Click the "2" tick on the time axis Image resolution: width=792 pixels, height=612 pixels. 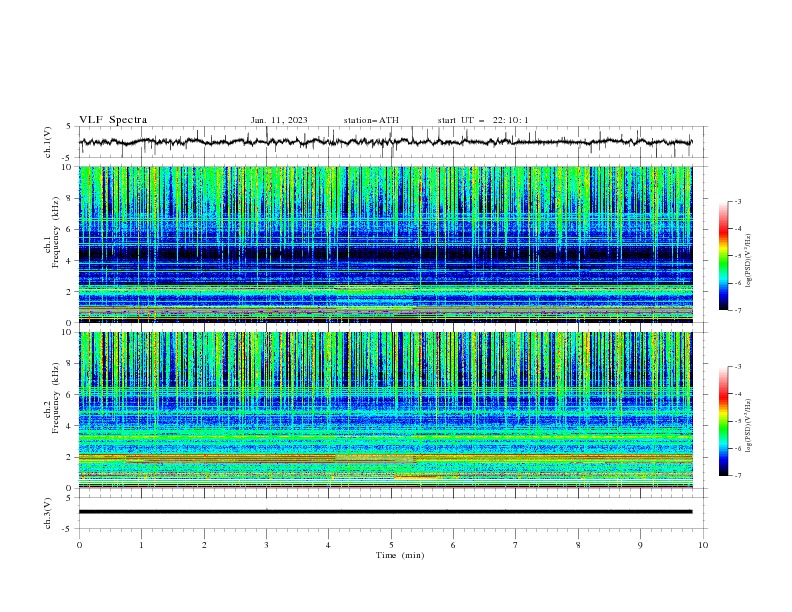pos(204,545)
